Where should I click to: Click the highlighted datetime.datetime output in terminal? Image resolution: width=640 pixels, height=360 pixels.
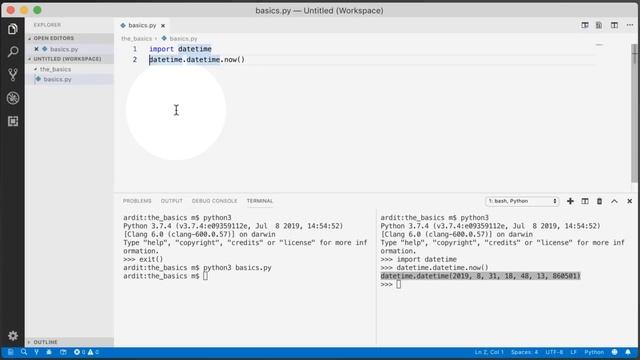(480, 276)
